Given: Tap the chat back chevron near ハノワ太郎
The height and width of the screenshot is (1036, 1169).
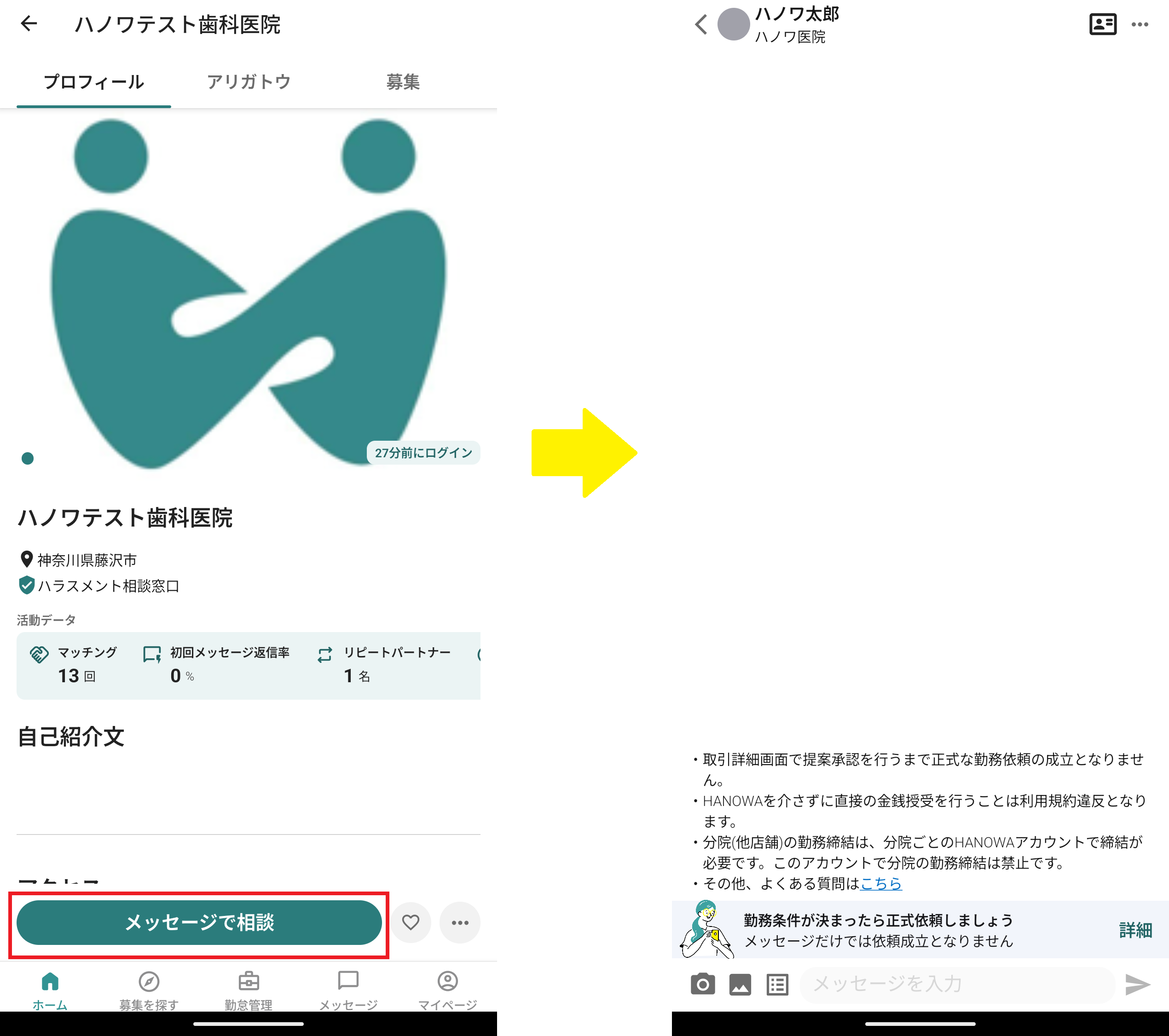Looking at the screenshot, I should pyautogui.click(x=701, y=24).
